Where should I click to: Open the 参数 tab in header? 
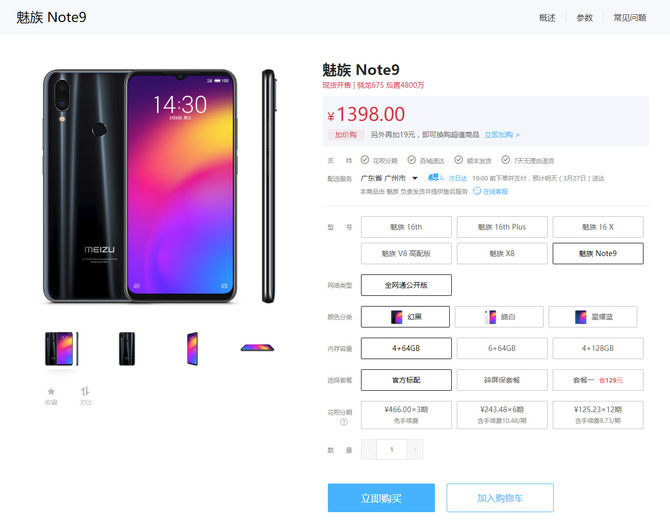(585, 18)
